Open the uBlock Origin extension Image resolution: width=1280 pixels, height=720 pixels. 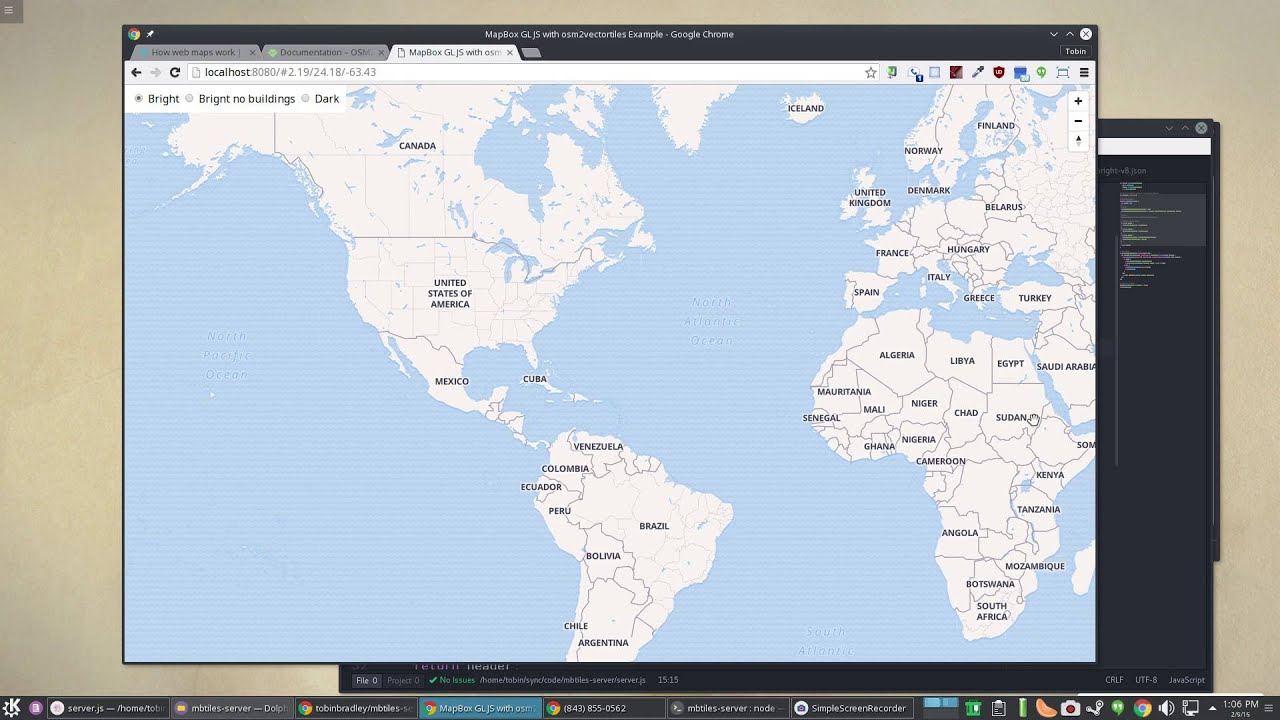coord(998,72)
